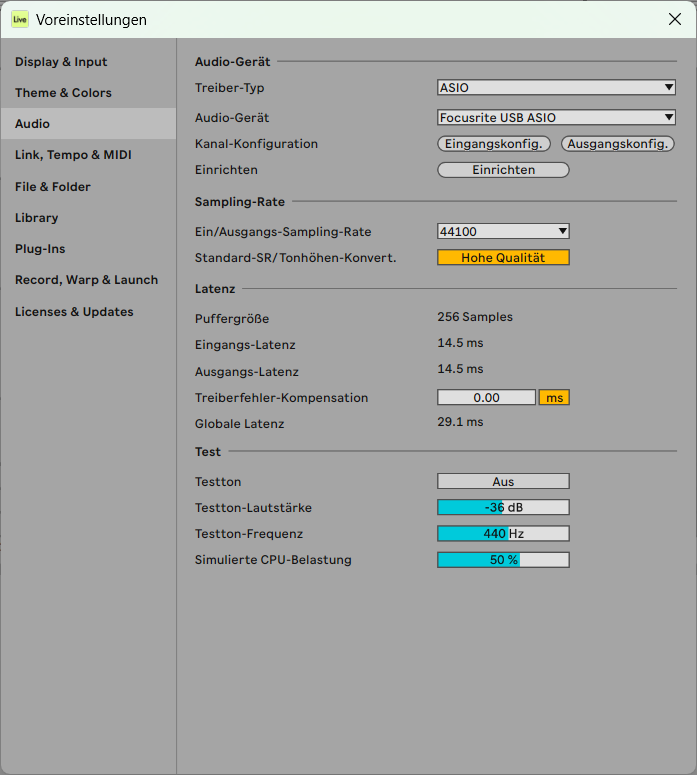
Task: Toggle the ms unit button for Treiberfehler-Kompensation
Action: (554, 398)
